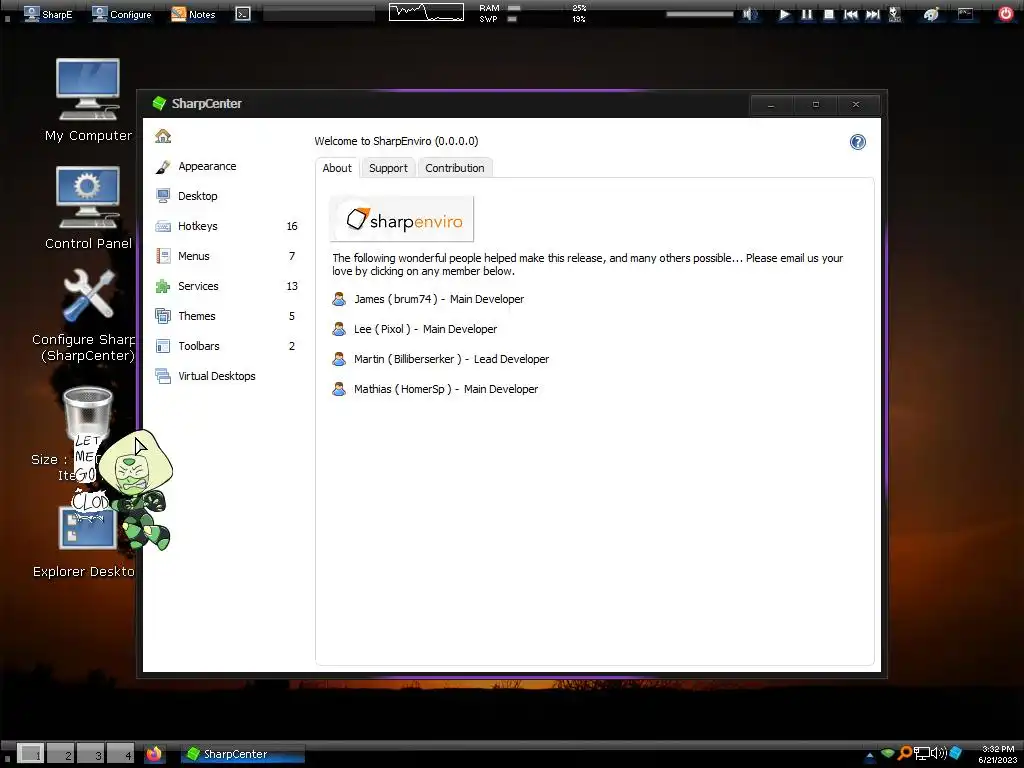Screen dimensions: 1024x768
Task: Open the SharpCenter home icon
Action: tap(163, 136)
